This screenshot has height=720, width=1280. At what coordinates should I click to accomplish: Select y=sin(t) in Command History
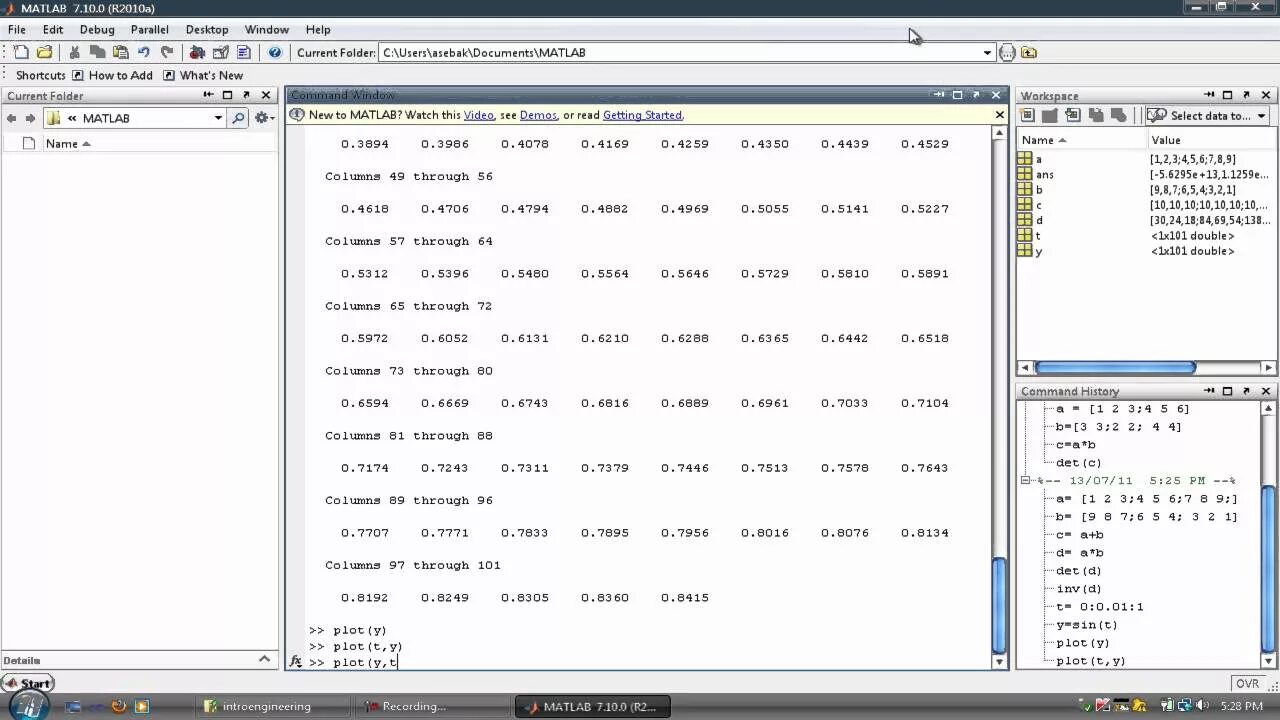coord(1086,625)
